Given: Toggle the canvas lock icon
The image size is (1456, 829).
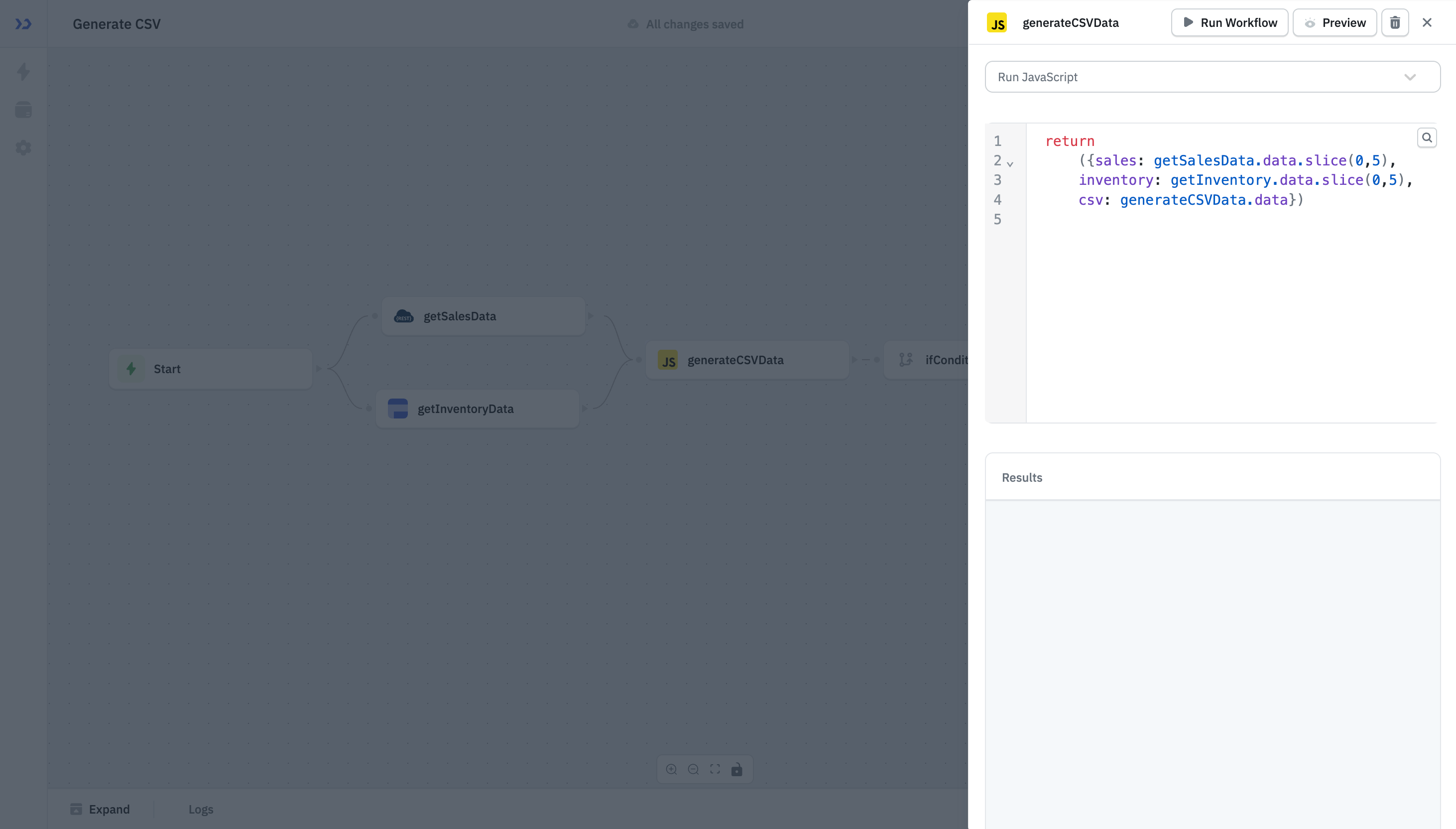Looking at the screenshot, I should (737, 769).
